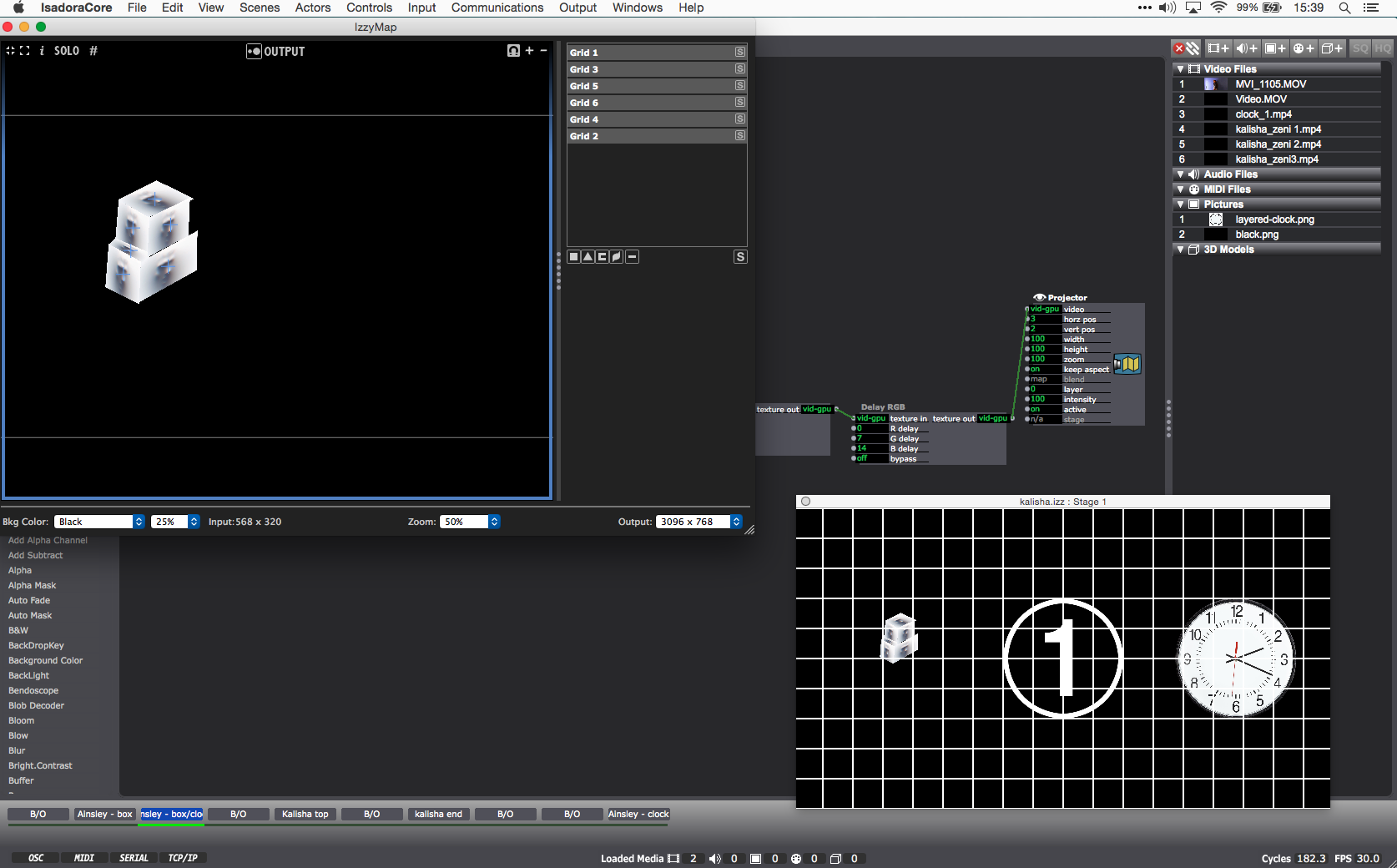Select the 'Ainsley - clock' scene
The height and width of the screenshot is (868, 1397).
pos(638,814)
